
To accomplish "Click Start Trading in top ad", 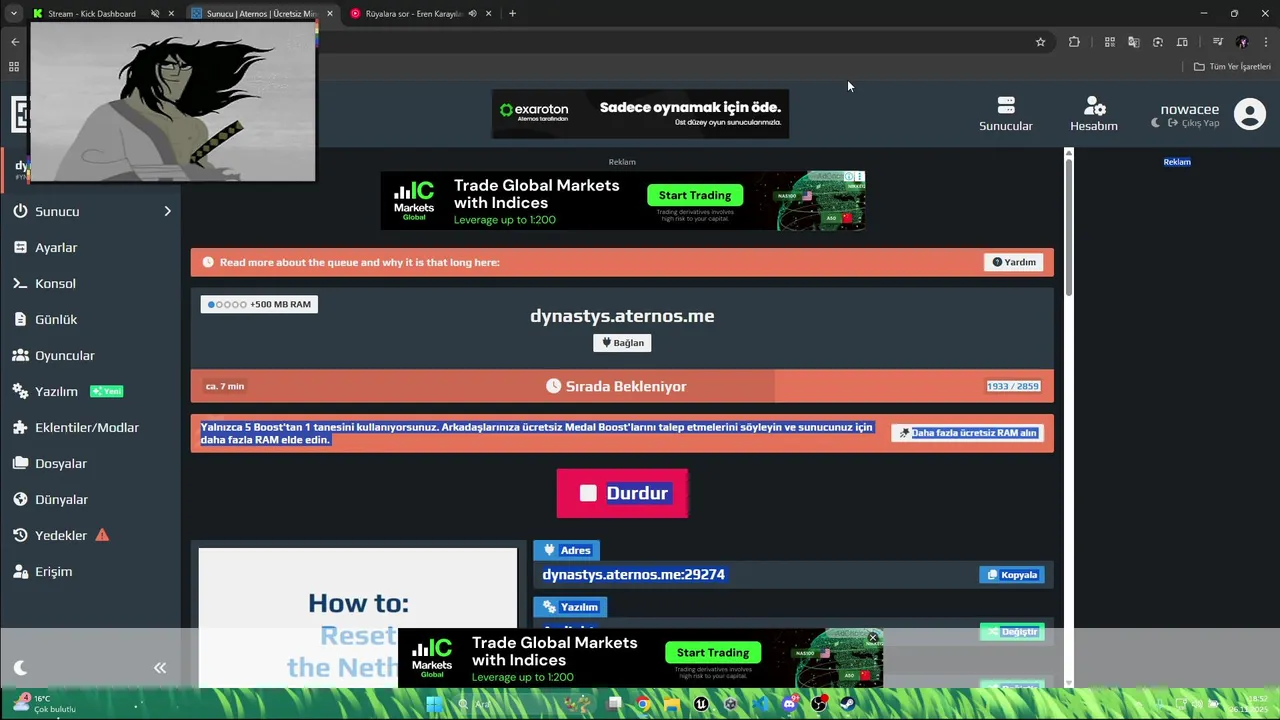I will click(695, 195).
